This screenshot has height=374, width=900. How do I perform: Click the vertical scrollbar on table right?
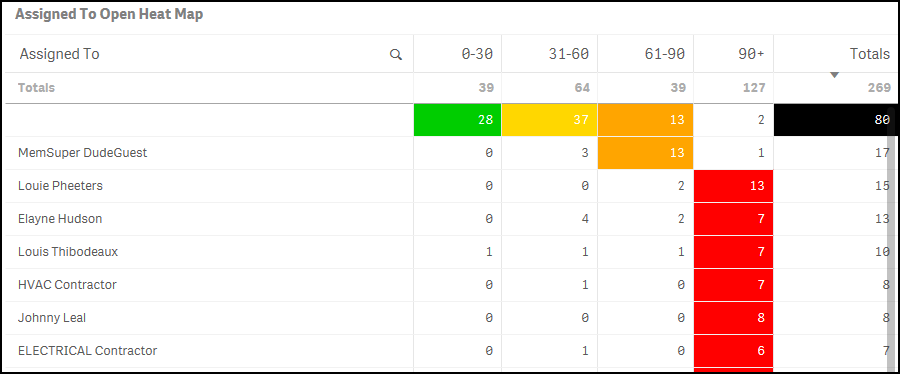(892, 238)
